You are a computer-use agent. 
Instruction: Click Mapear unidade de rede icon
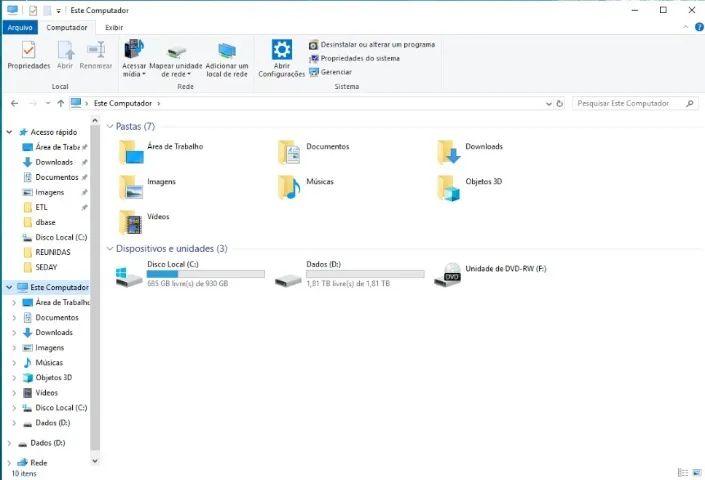tap(176, 51)
